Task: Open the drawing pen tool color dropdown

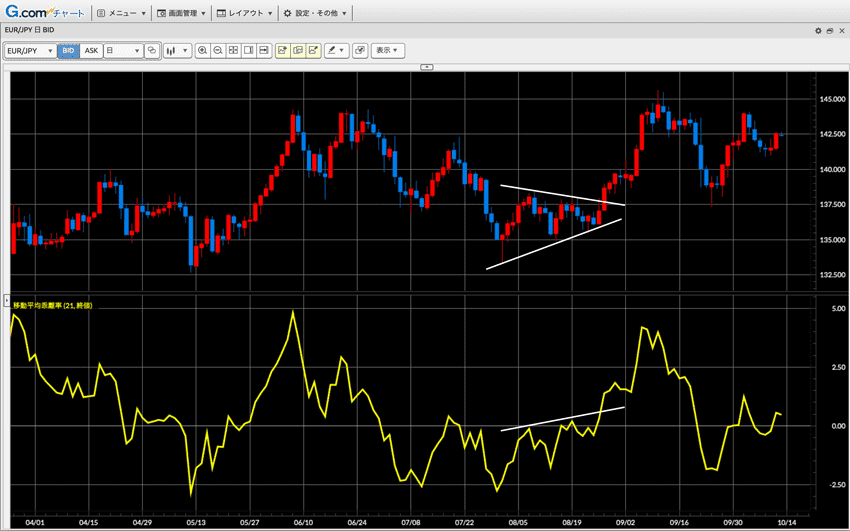Action: pyautogui.click(x=336, y=50)
